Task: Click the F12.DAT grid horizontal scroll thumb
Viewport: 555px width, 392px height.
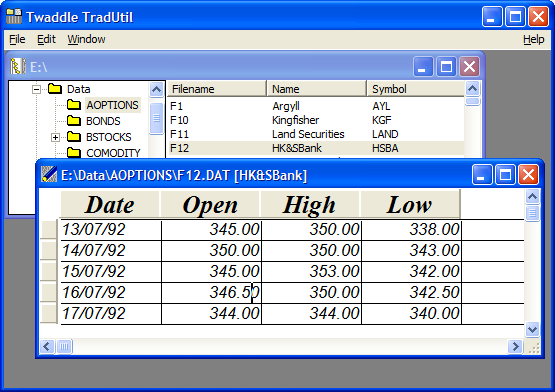Action: [64, 346]
